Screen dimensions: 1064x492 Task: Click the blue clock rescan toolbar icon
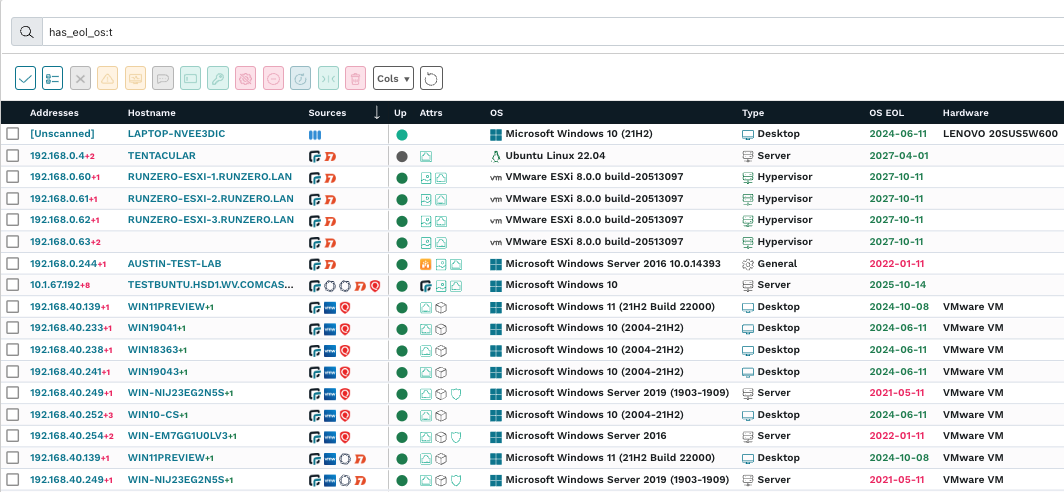coord(301,78)
